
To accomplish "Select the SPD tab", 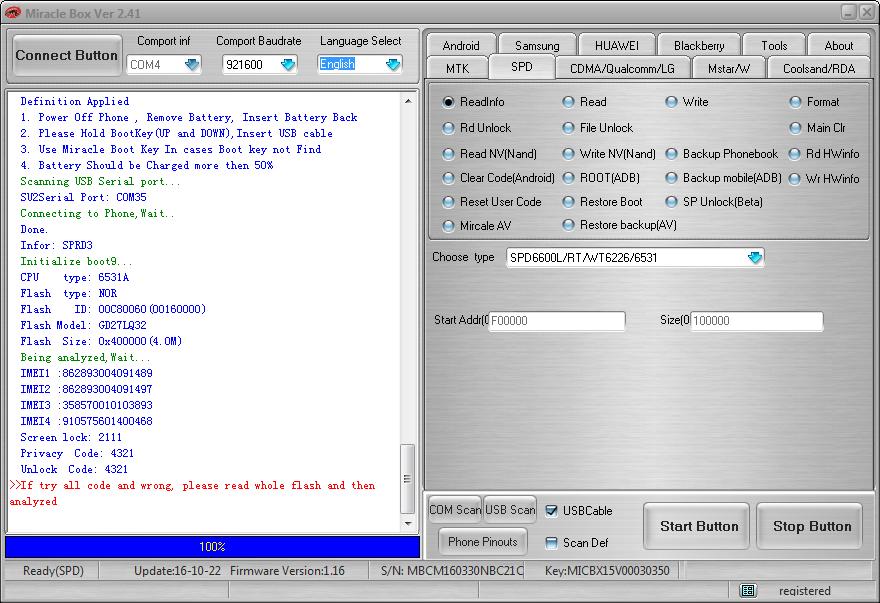I will pyautogui.click(x=521, y=67).
